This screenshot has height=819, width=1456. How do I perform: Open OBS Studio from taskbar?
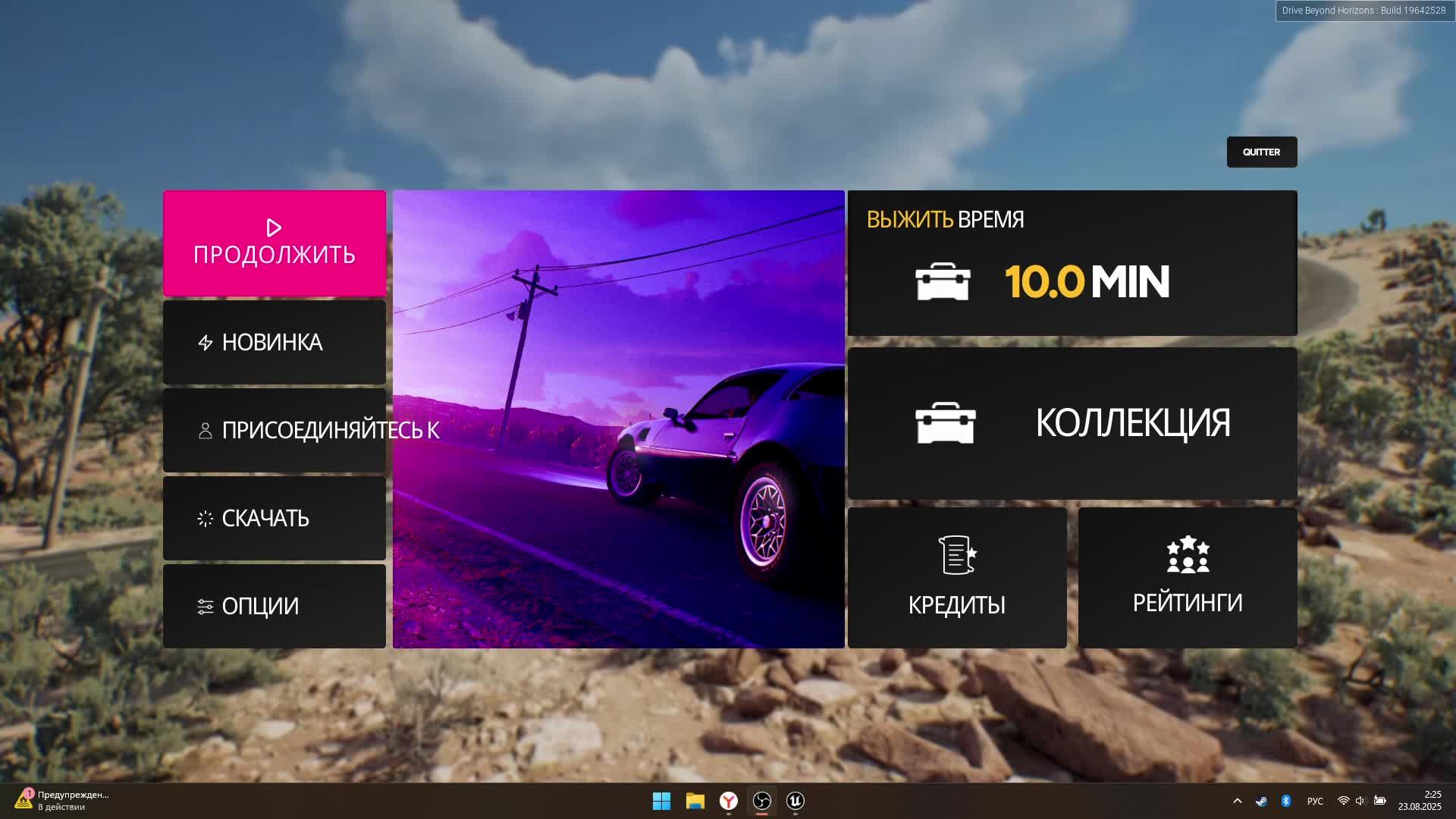(x=761, y=801)
